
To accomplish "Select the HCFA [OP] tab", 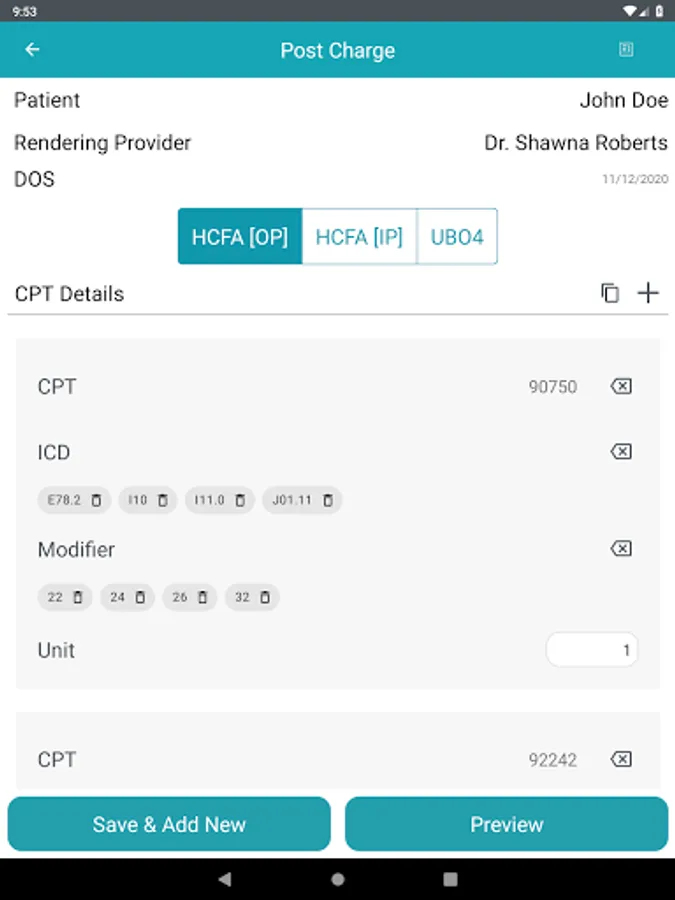I will (240, 237).
